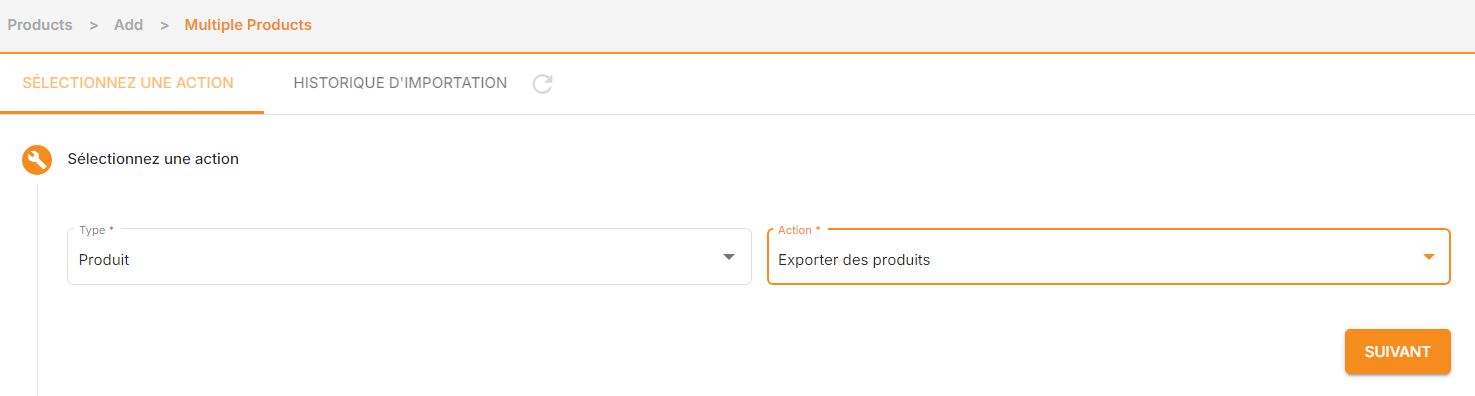The height and width of the screenshot is (396, 1475).
Task: Open the Type field showing Produit
Action: [x=409, y=257]
